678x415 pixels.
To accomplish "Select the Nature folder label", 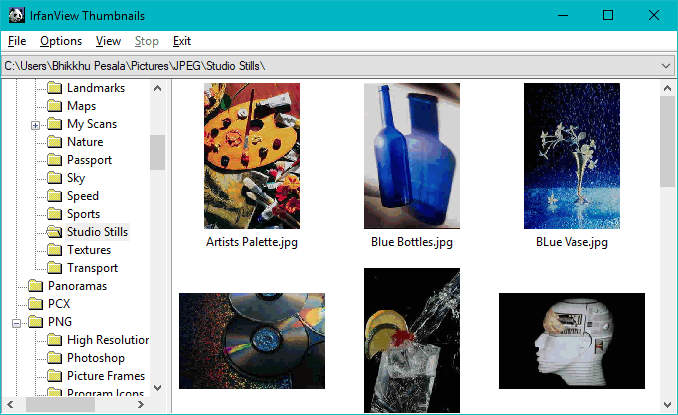I will [x=85, y=142].
